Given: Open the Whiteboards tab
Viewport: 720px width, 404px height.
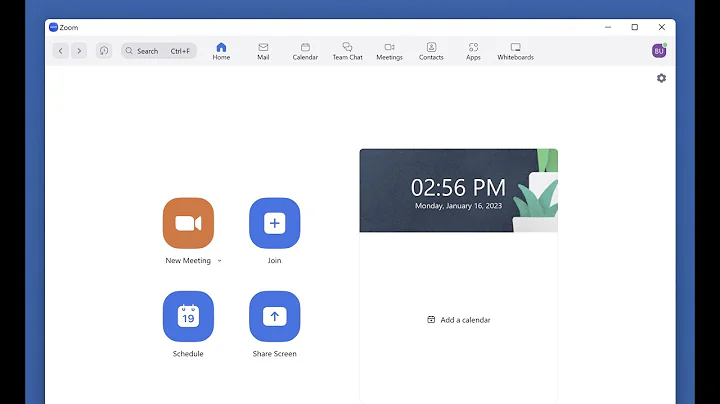Looking at the screenshot, I should point(516,51).
